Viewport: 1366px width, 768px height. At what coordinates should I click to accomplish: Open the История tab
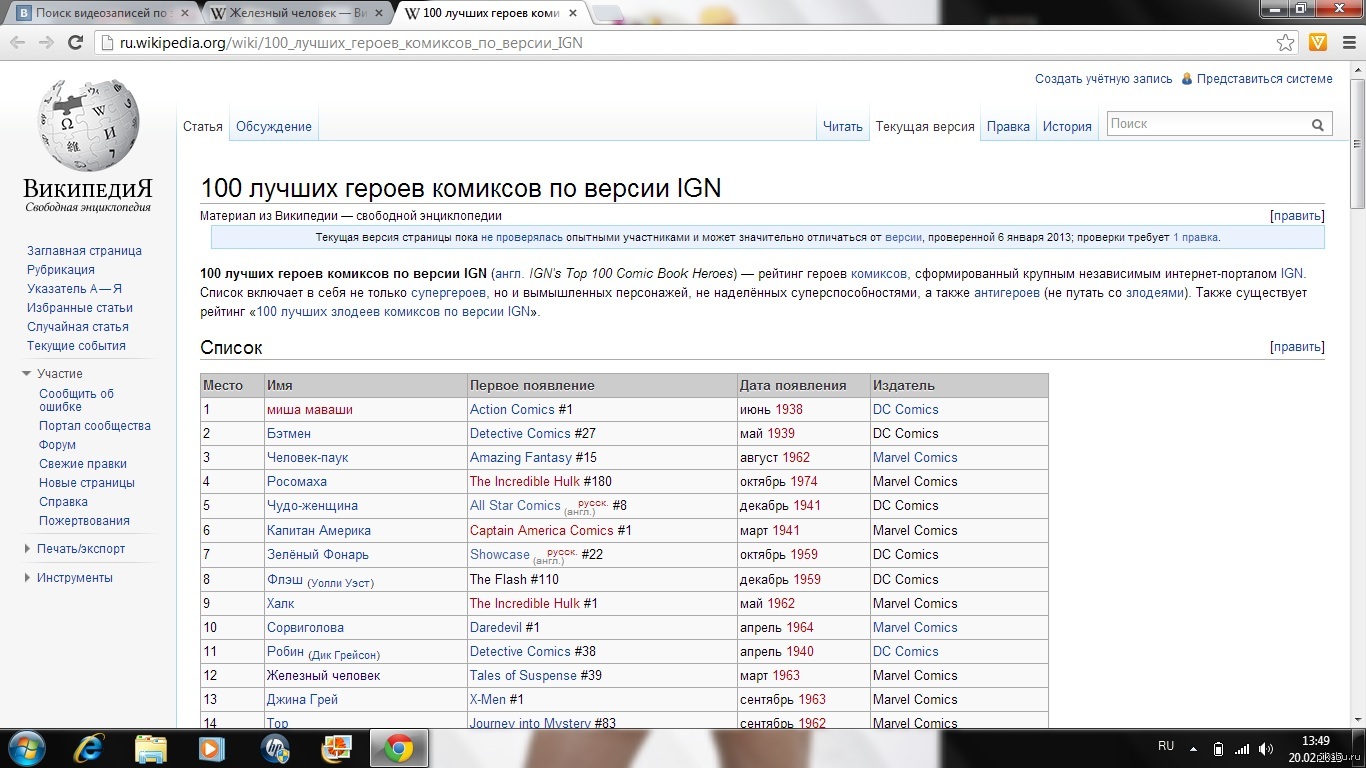click(1067, 127)
